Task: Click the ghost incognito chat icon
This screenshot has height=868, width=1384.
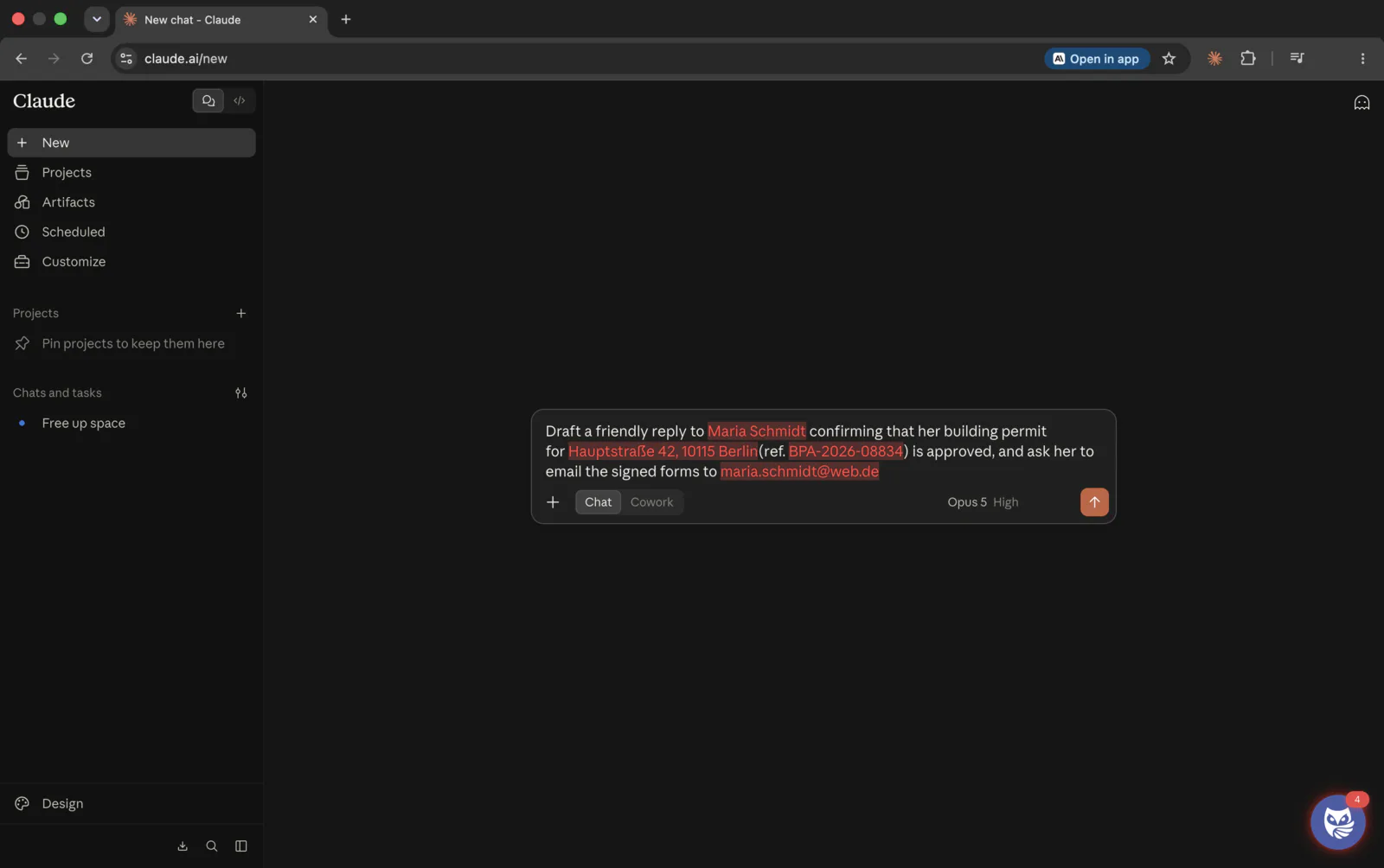Action: tap(1362, 103)
